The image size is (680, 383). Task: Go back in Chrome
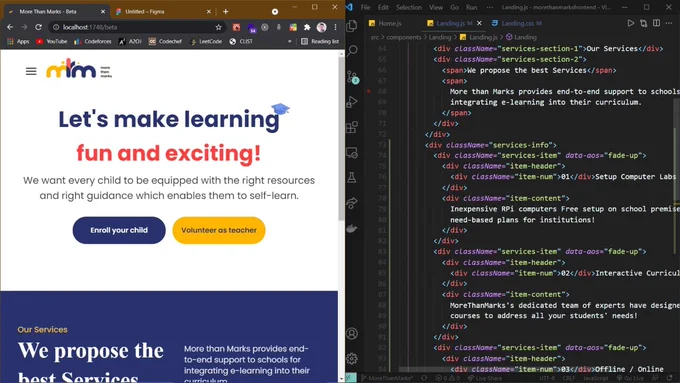[10, 27]
